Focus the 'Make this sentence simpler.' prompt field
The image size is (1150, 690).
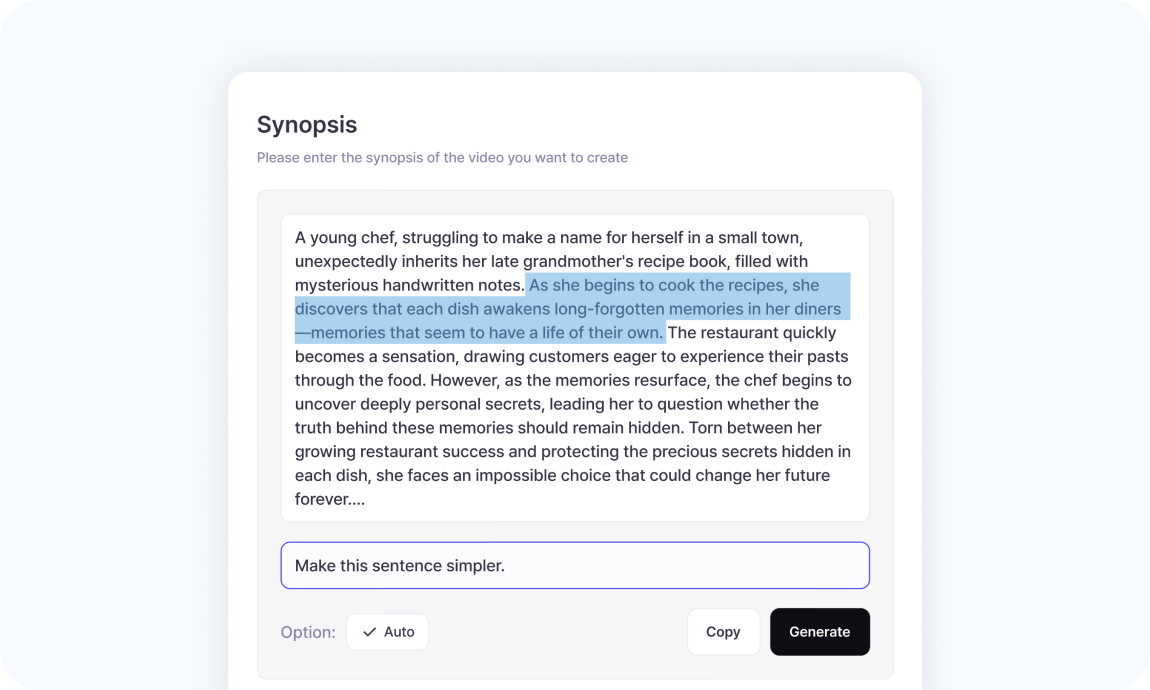pyautogui.click(x=574, y=566)
